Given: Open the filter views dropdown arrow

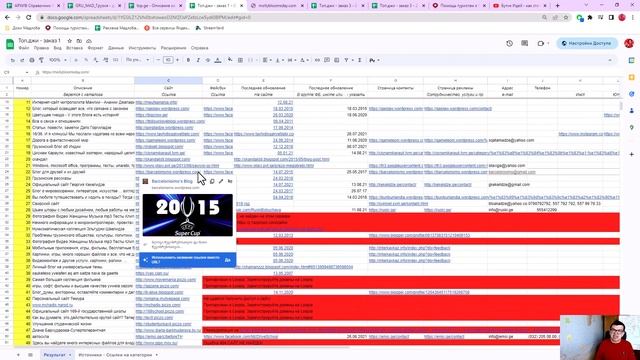Looking at the screenshot, I should pos(352,60).
